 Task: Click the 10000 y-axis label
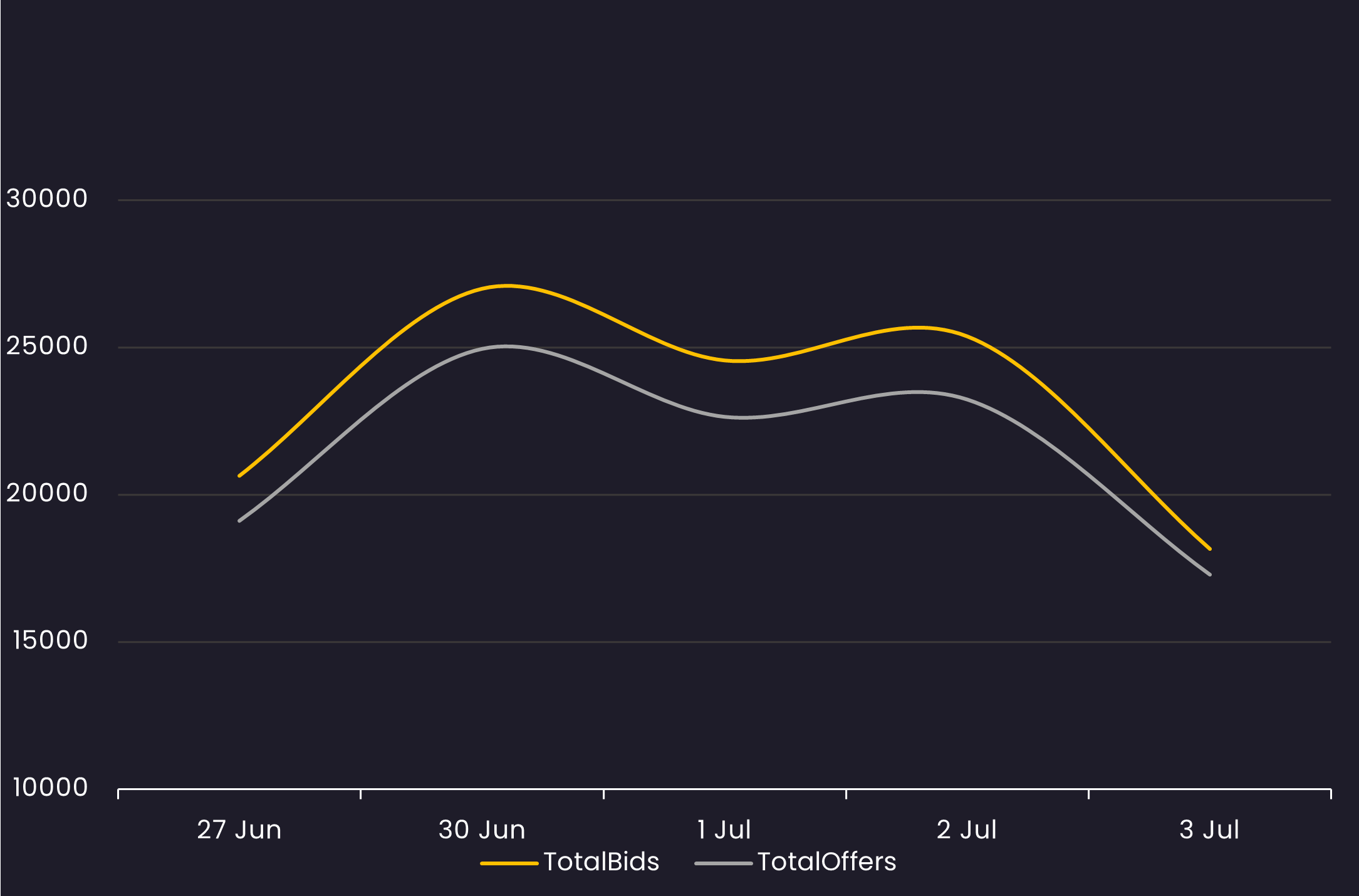(x=50, y=788)
